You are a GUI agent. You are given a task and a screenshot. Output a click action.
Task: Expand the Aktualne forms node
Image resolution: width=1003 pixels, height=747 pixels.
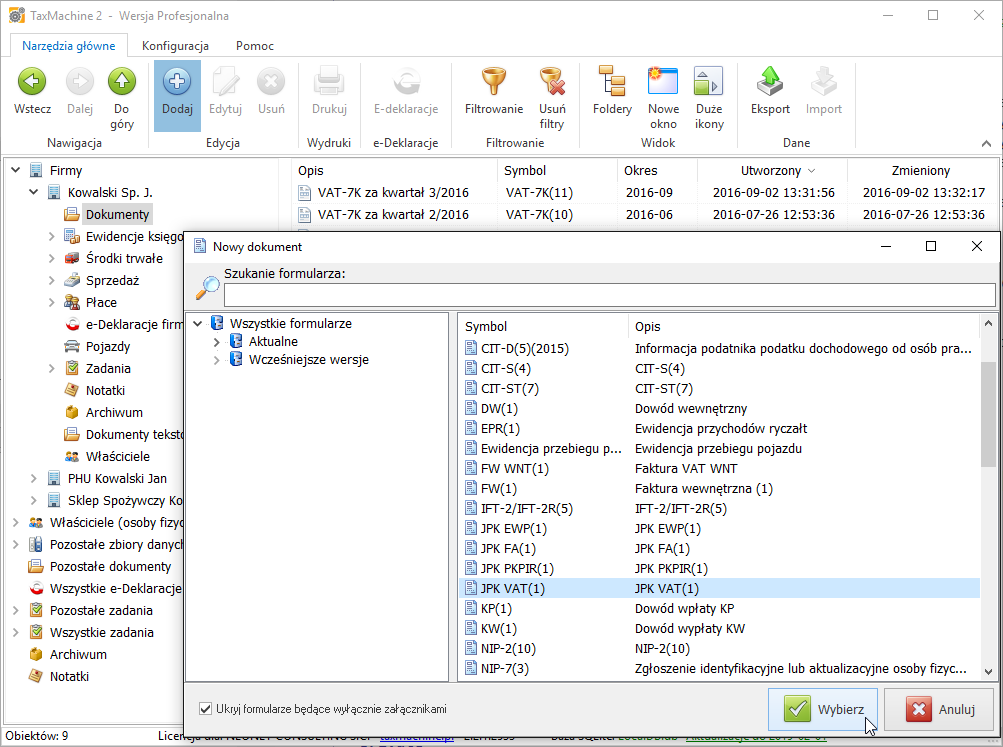[216, 342]
